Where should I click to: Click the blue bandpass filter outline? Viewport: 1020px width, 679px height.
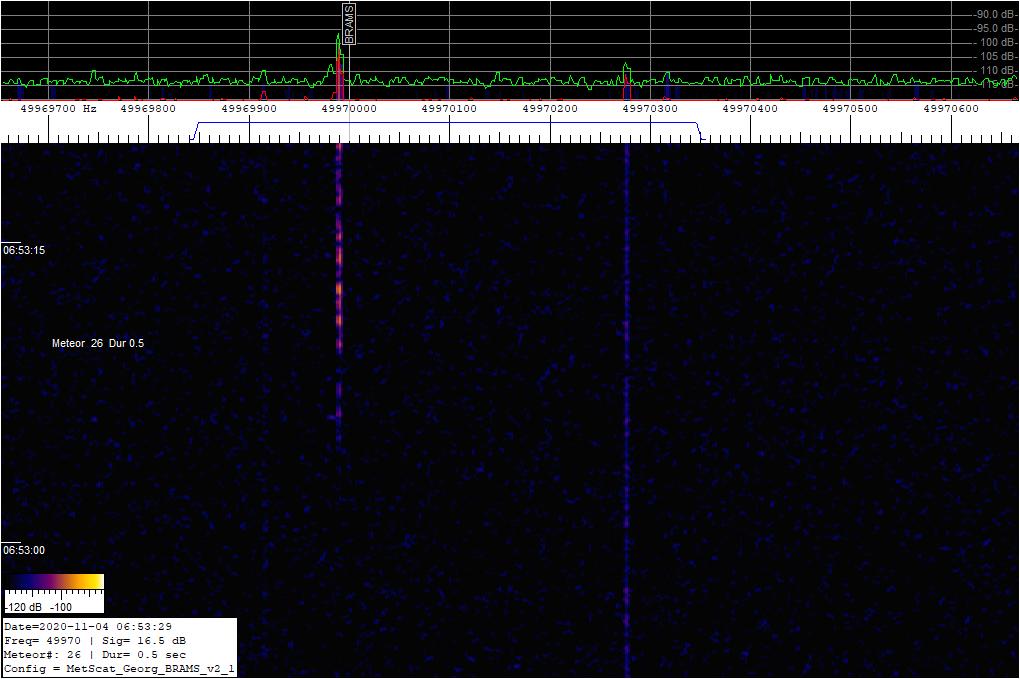pos(449,130)
